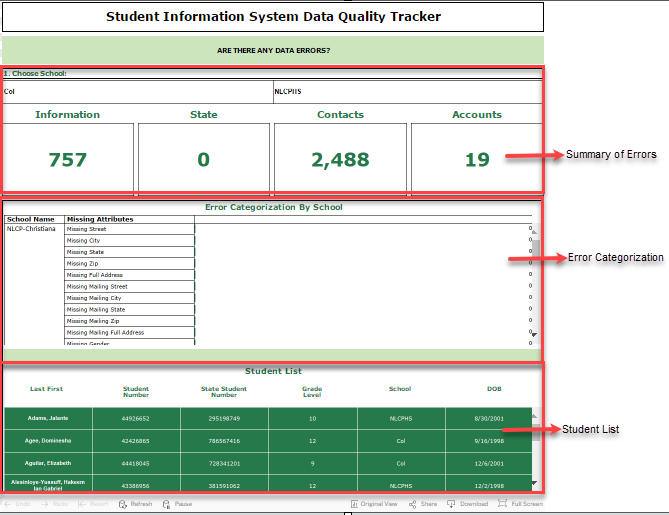Click the State Student Number column header
The width and height of the screenshot is (669, 515).
(224, 392)
